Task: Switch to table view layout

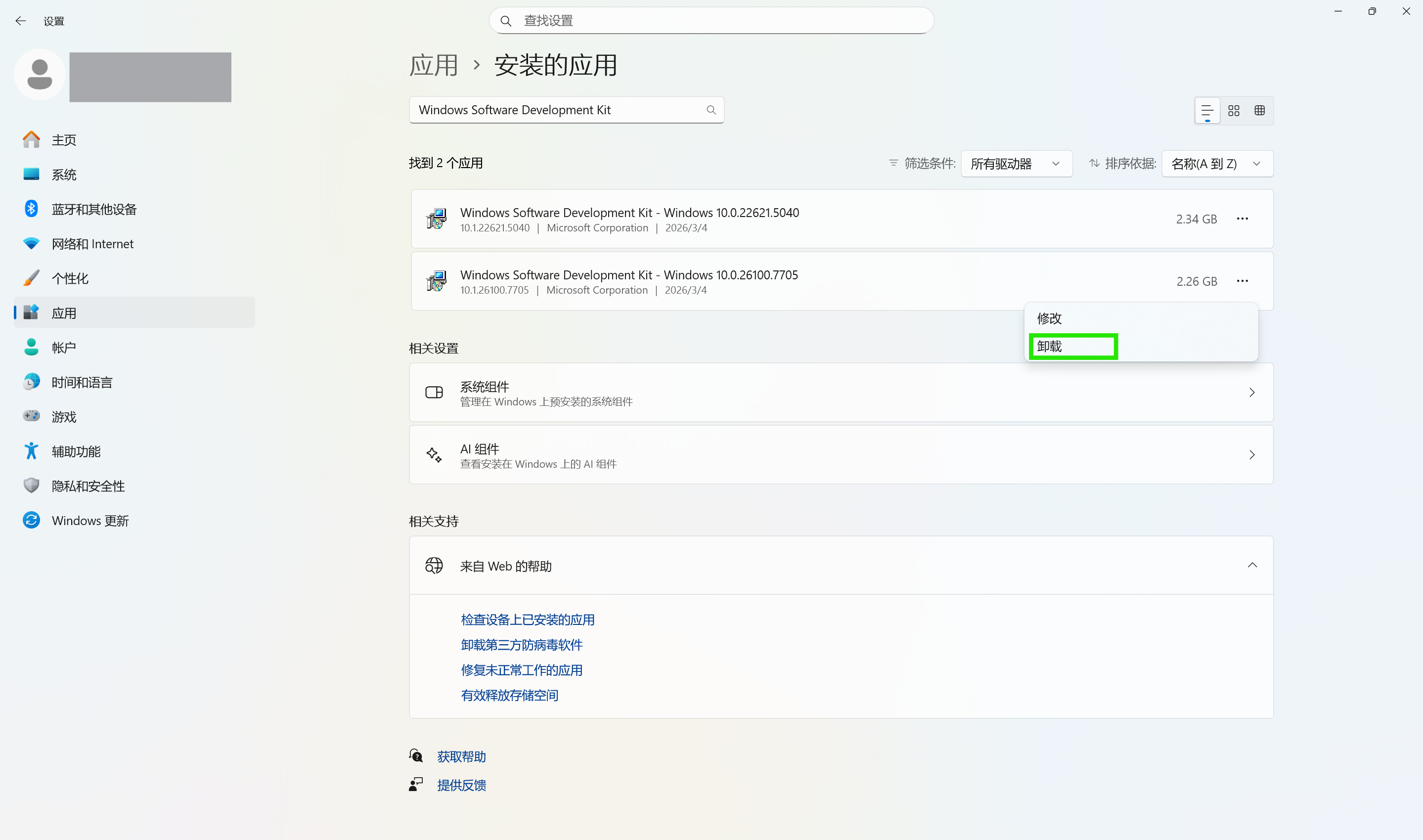Action: (x=1259, y=110)
